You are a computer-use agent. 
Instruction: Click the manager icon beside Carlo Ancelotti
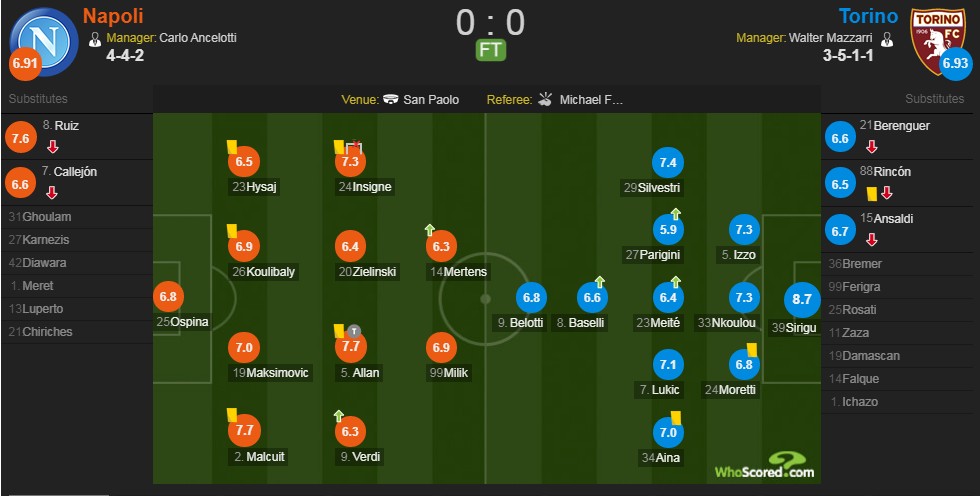[x=95, y=39]
